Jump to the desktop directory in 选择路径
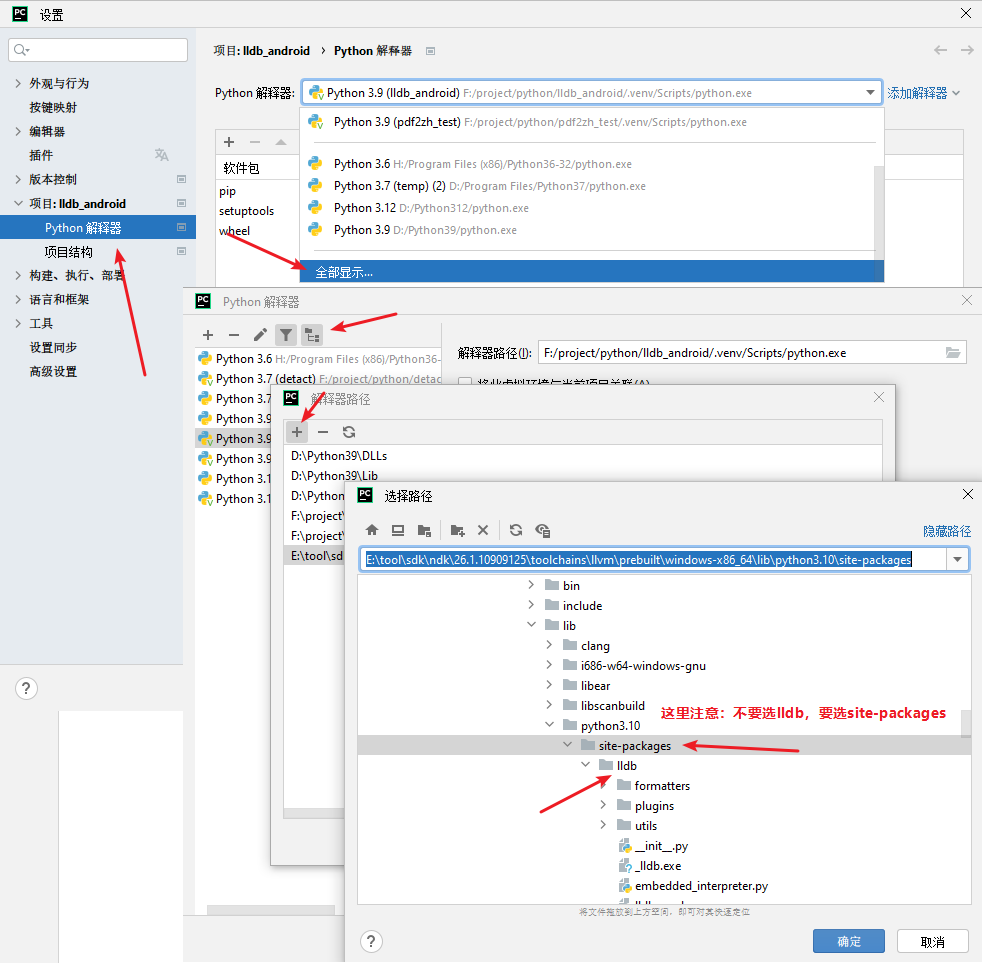This screenshot has width=982, height=963. [398, 530]
